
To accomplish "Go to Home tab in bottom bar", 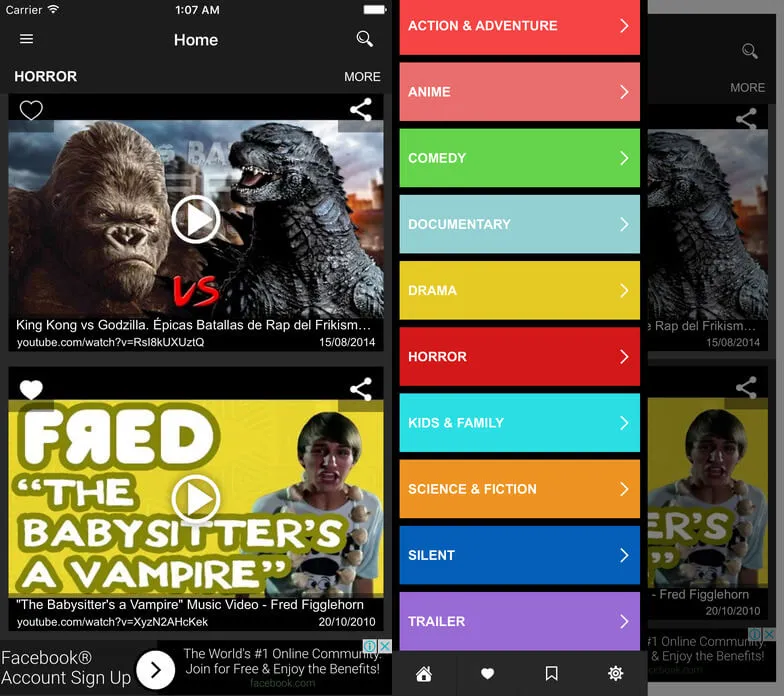I will pos(424,674).
